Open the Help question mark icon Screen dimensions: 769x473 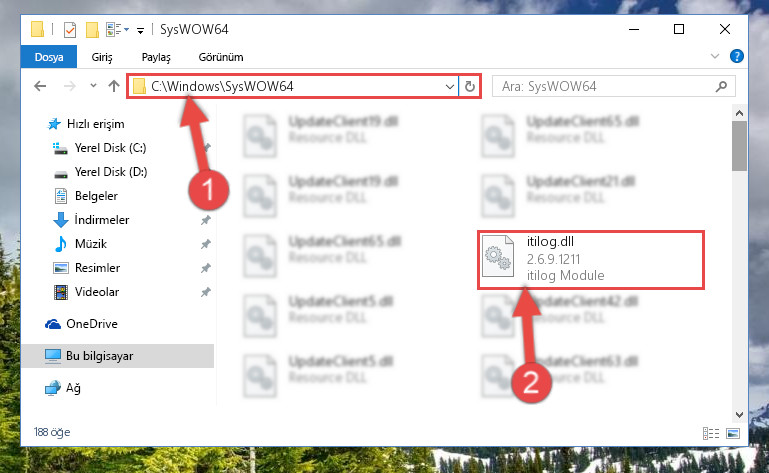[736, 56]
